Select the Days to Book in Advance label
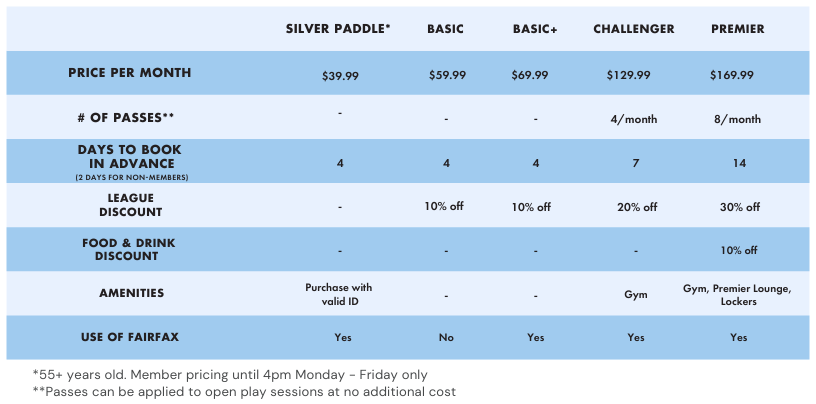 pos(130,157)
